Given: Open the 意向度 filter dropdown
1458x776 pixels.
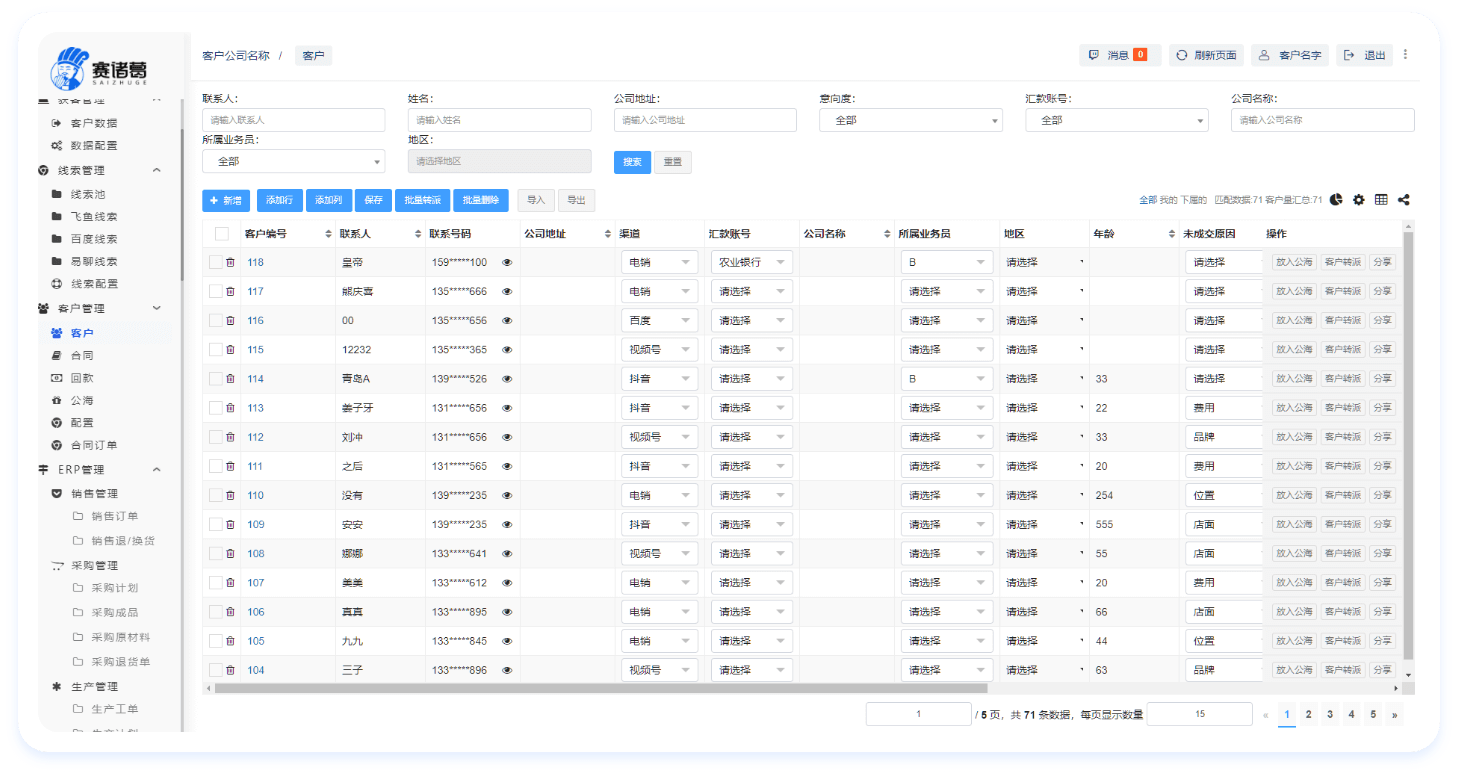Looking at the screenshot, I should 911,120.
